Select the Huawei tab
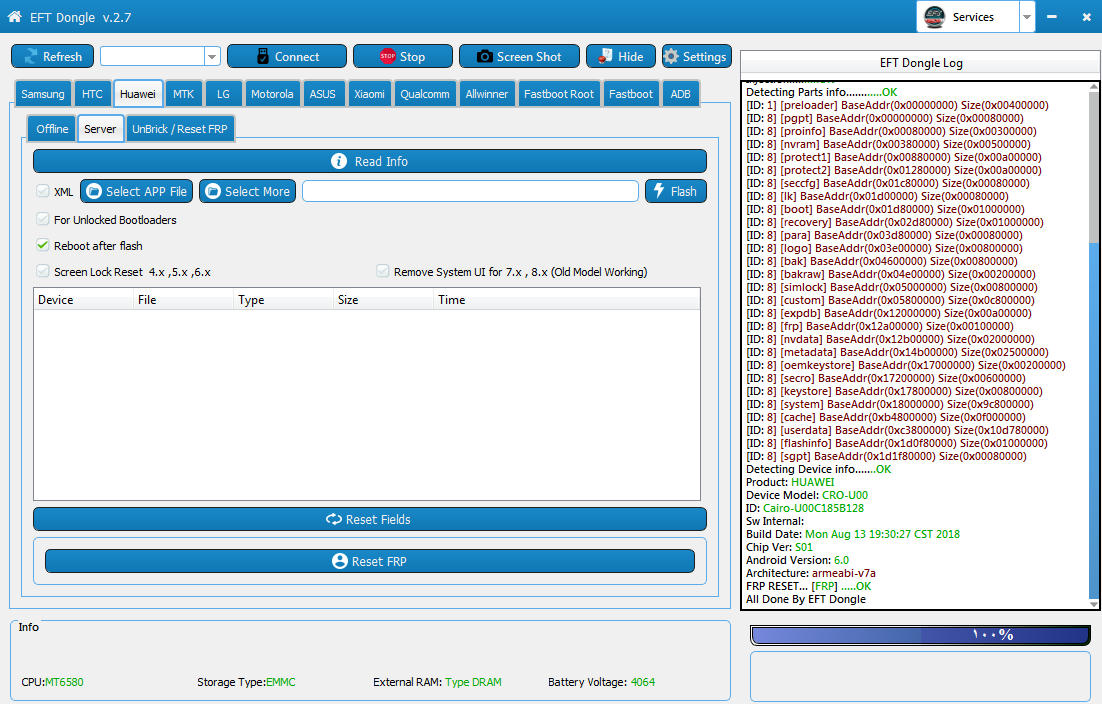The height and width of the screenshot is (704, 1102). (138, 93)
